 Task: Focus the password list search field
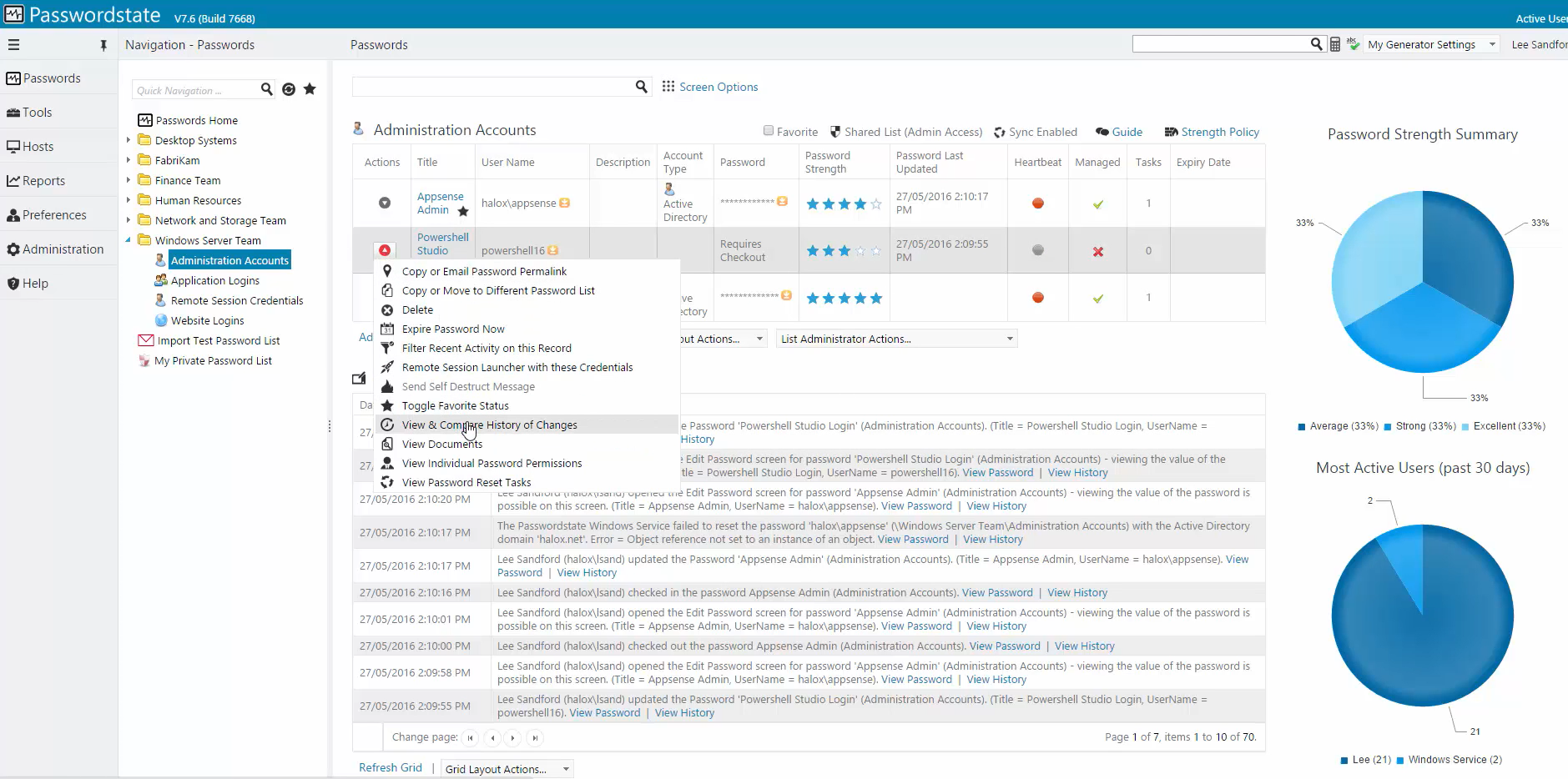point(492,87)
